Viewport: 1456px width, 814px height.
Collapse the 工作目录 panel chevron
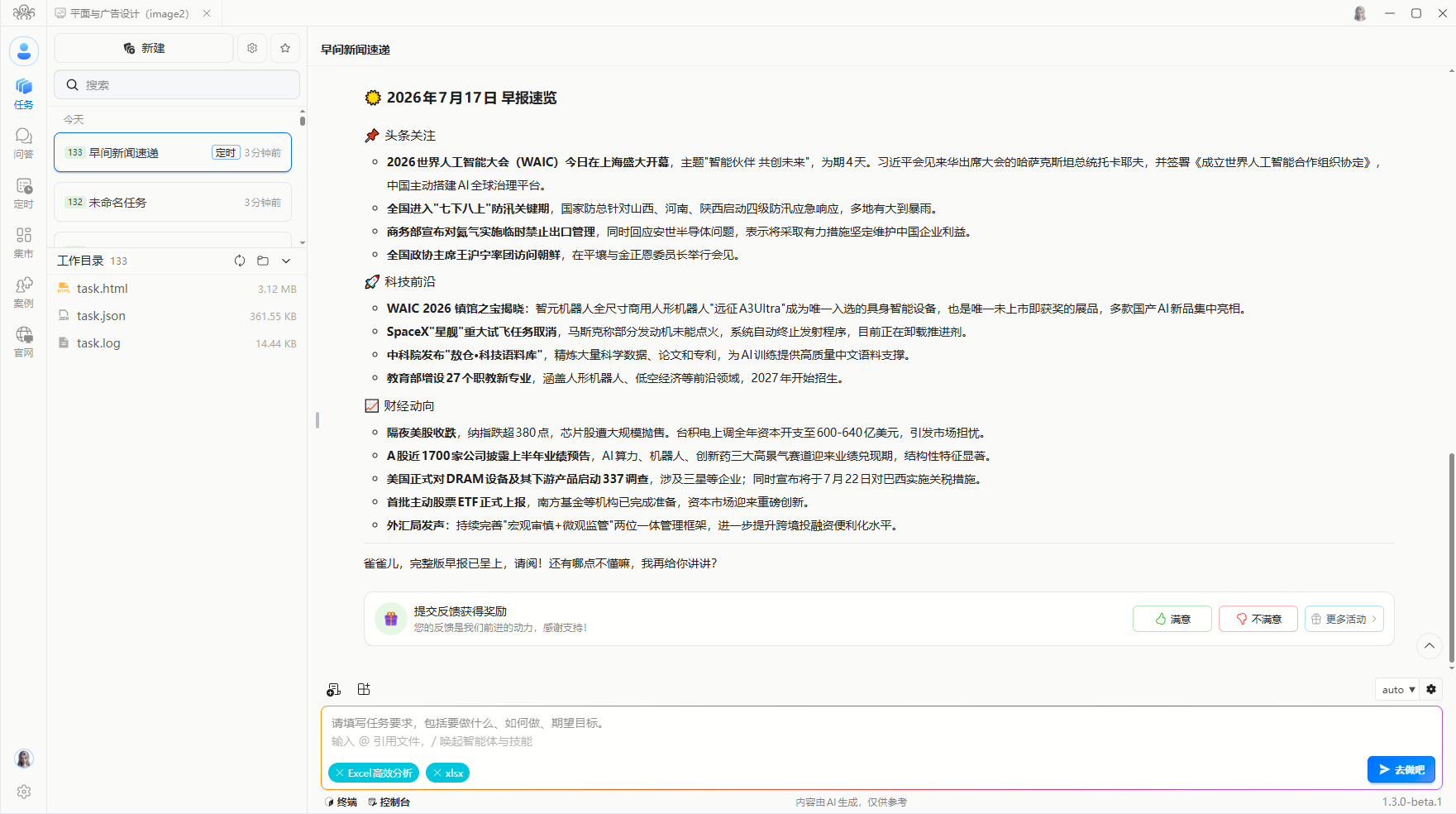point(286,261)
